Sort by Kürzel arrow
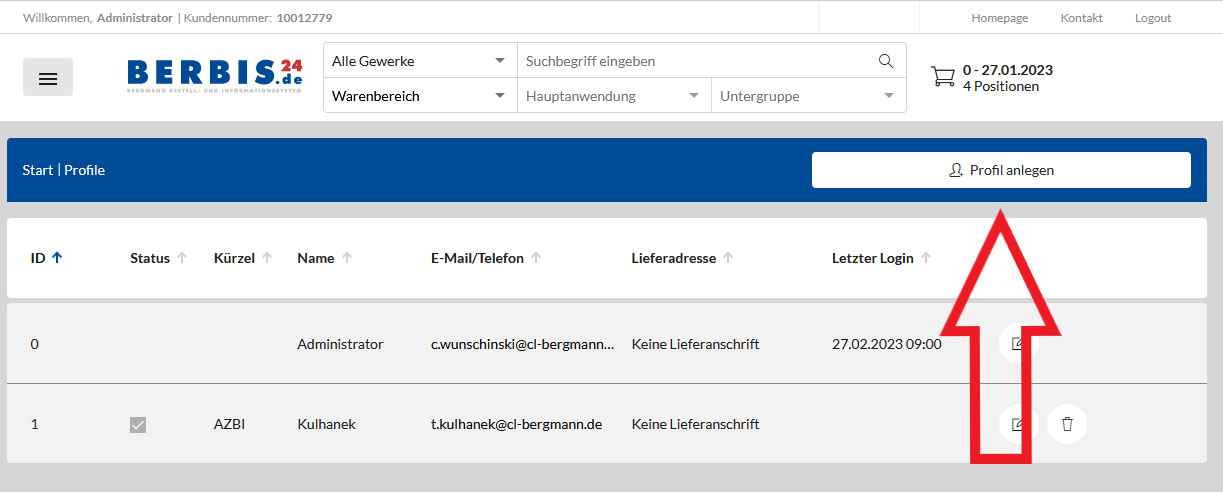1223x492 pixels. pyautogui.click(x=267, y=258)
